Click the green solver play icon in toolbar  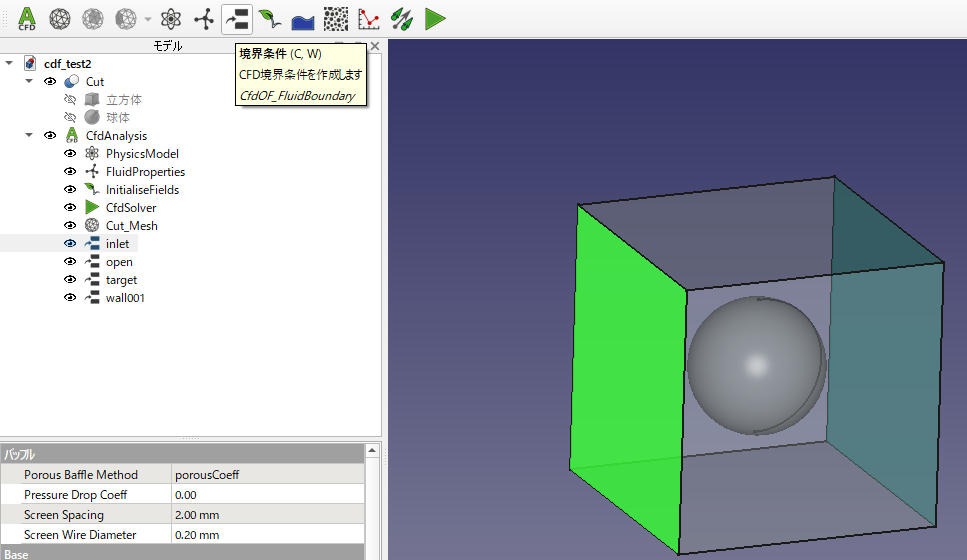point(435,17)
